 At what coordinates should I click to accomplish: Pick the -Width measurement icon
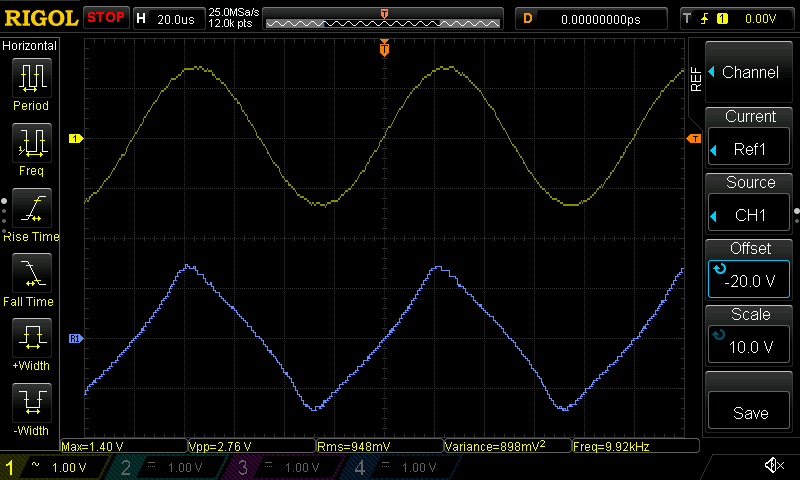pos(31,404)
